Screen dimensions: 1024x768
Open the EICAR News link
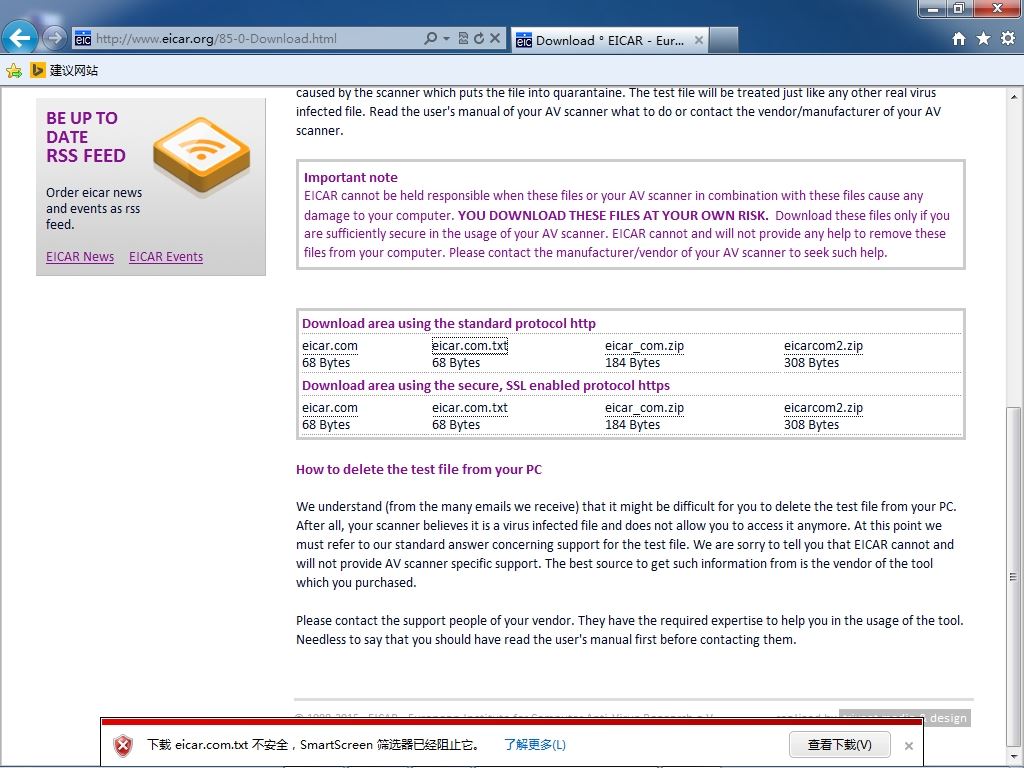pyautogui.click(x=80, y=257)
